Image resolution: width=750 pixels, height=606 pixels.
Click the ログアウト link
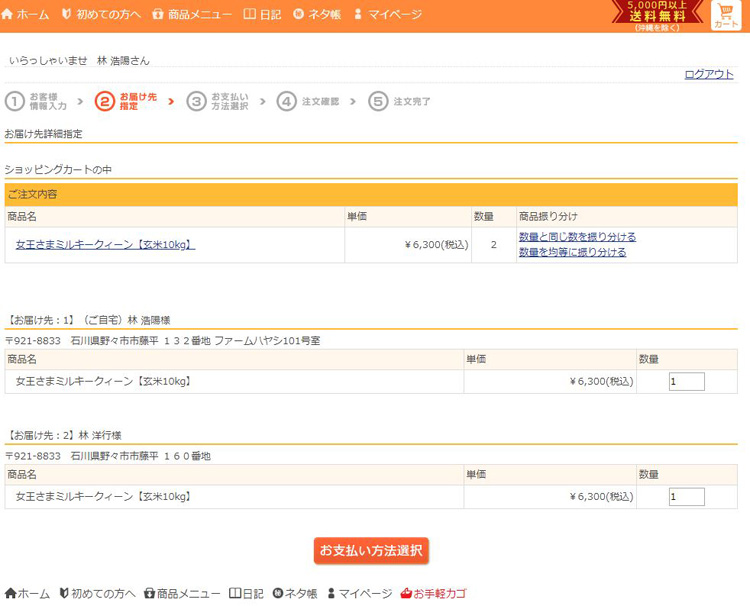pos(709,74)
